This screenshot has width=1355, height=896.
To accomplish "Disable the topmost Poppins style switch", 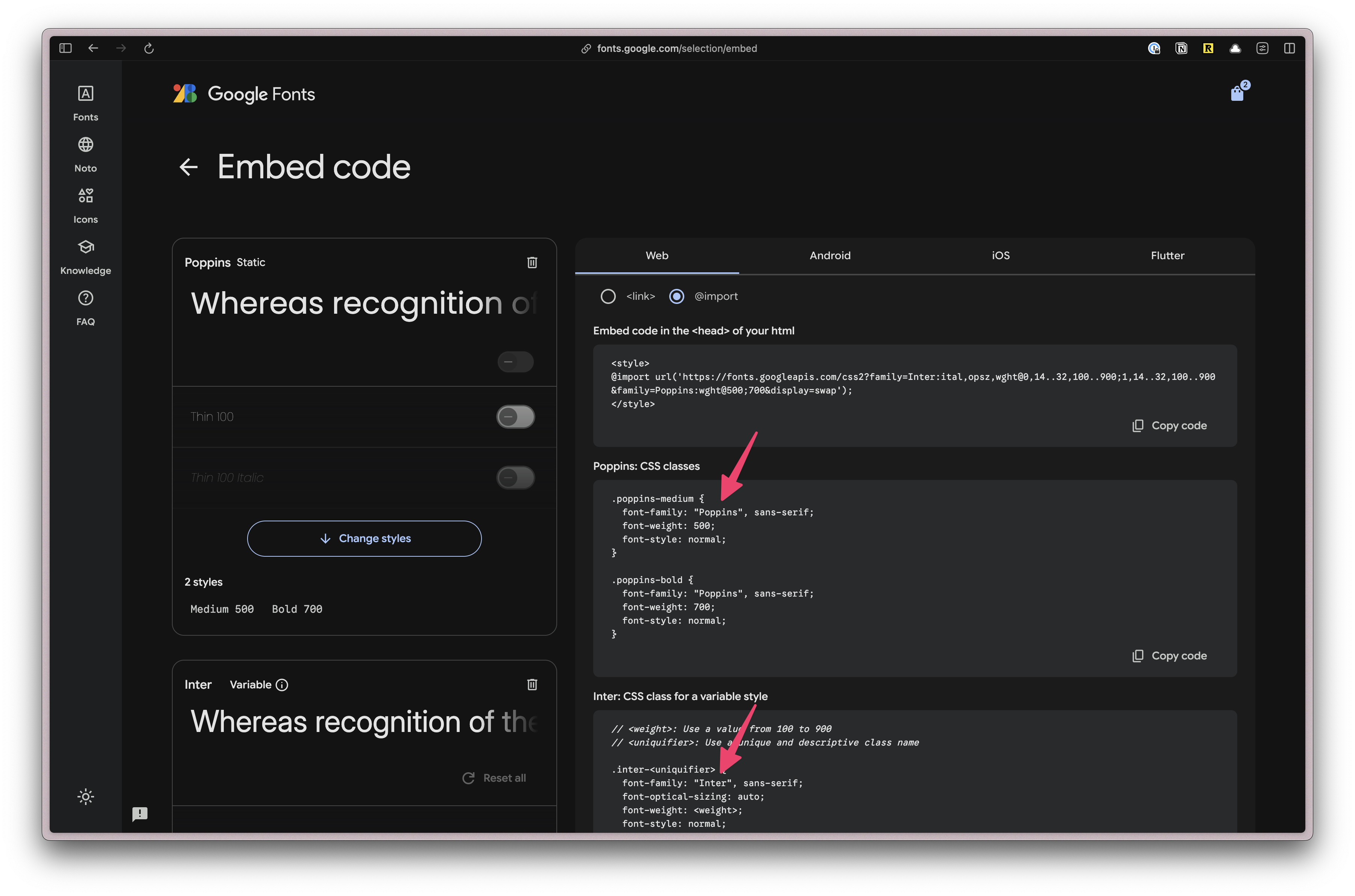I will (x=515, y=362).
